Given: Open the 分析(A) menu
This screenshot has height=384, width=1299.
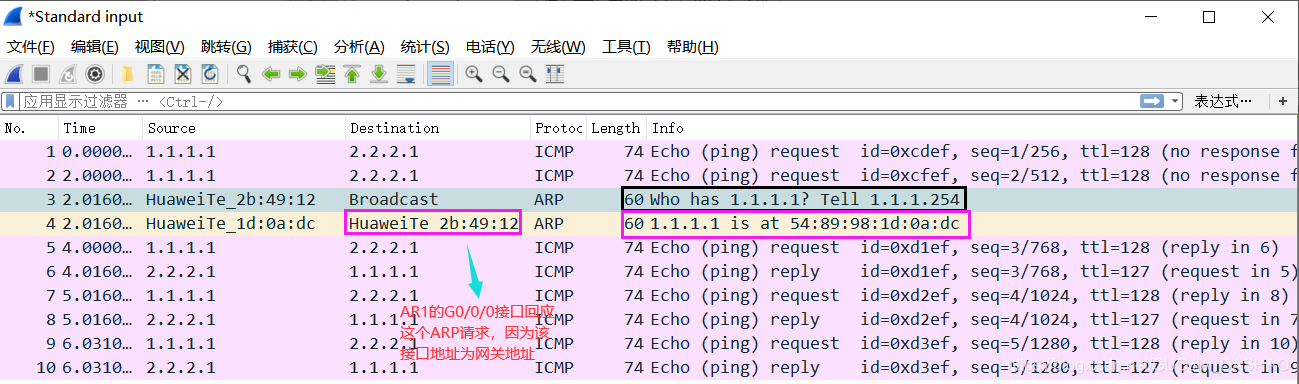Looking at the screenshot, I should point(359,47).
